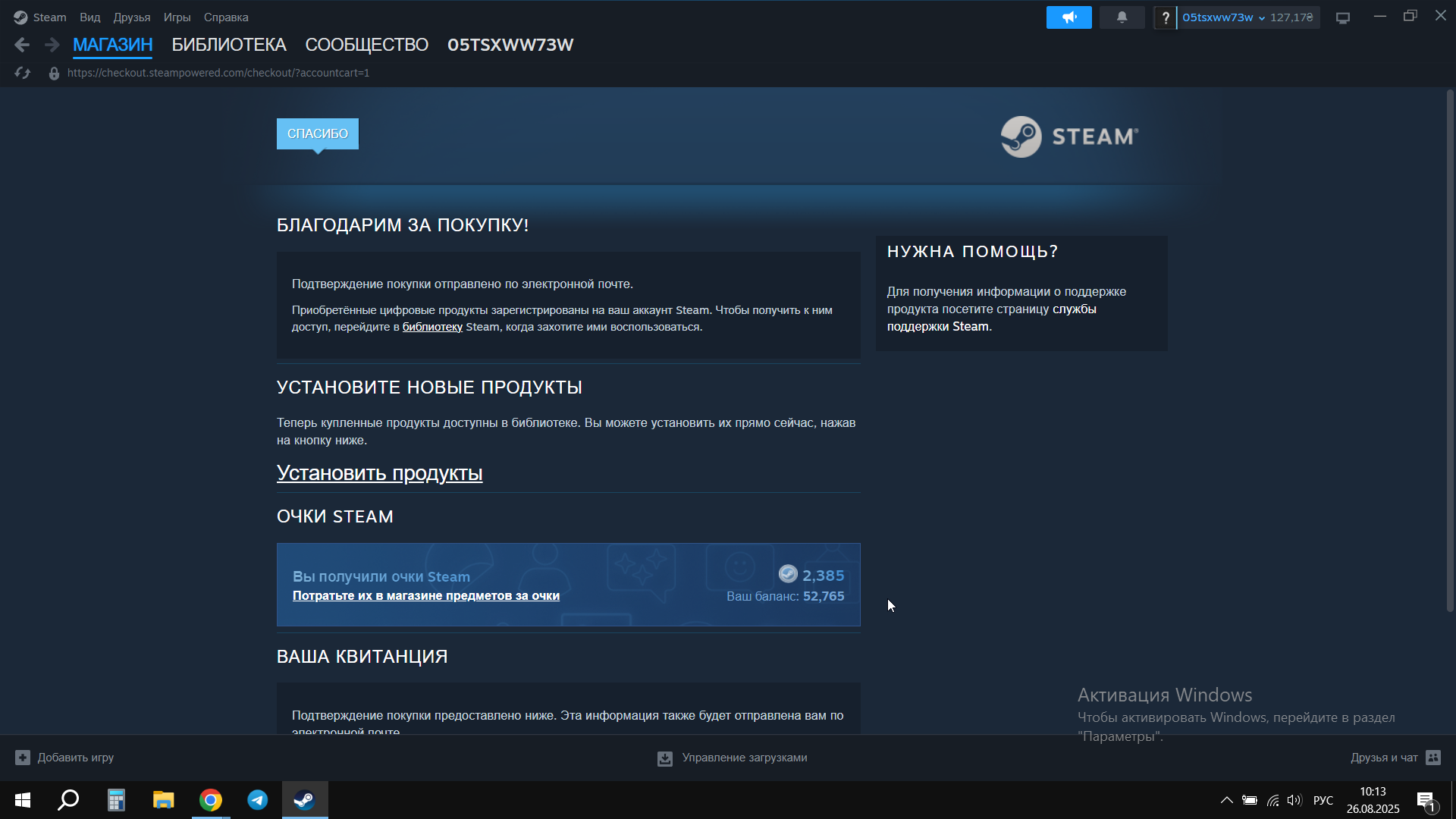Click the earned points value 2,385
1456x819 pixels.
pyautogui.click(x=824, y=576)
